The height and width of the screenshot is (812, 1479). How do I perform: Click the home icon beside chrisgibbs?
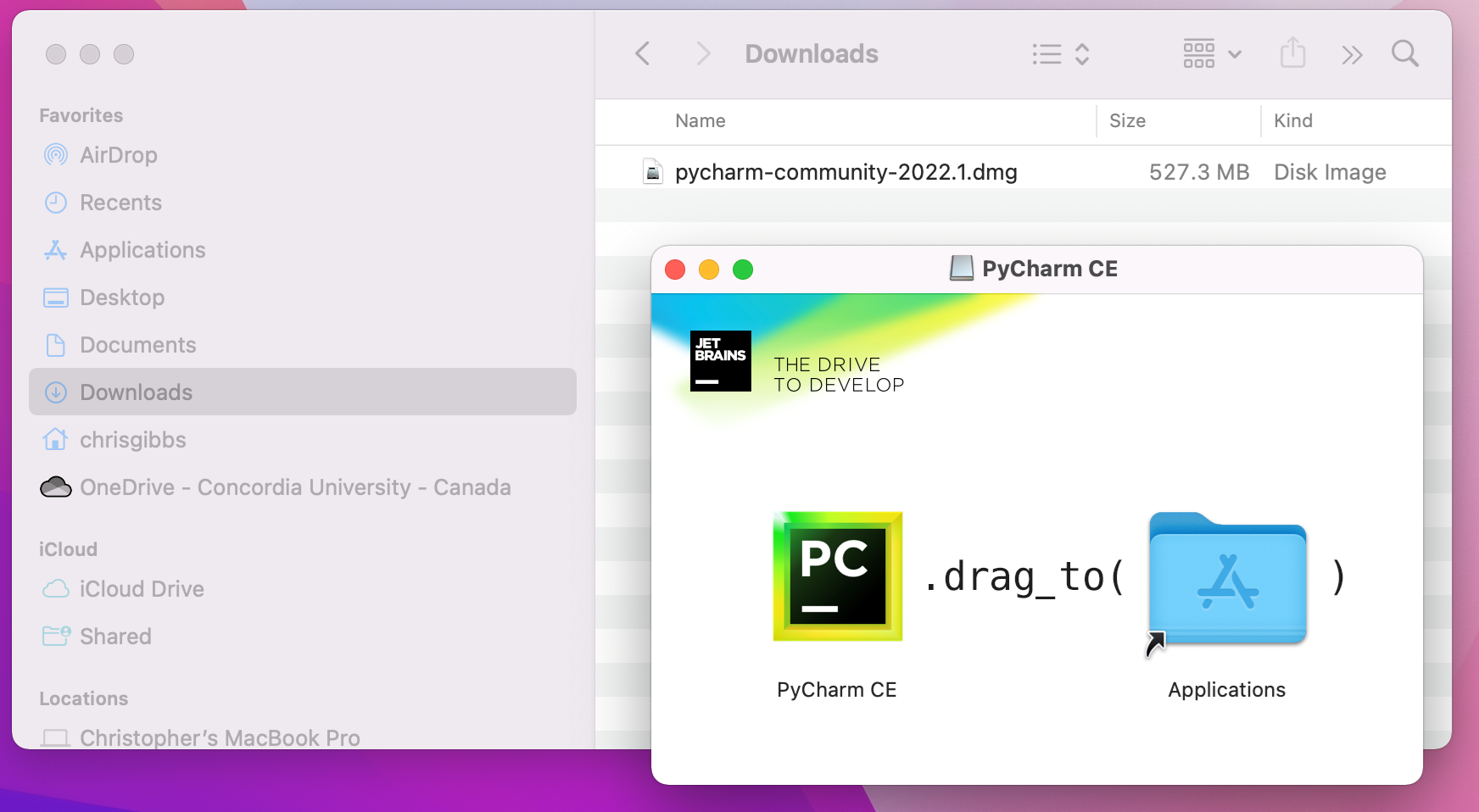point(56,439)
